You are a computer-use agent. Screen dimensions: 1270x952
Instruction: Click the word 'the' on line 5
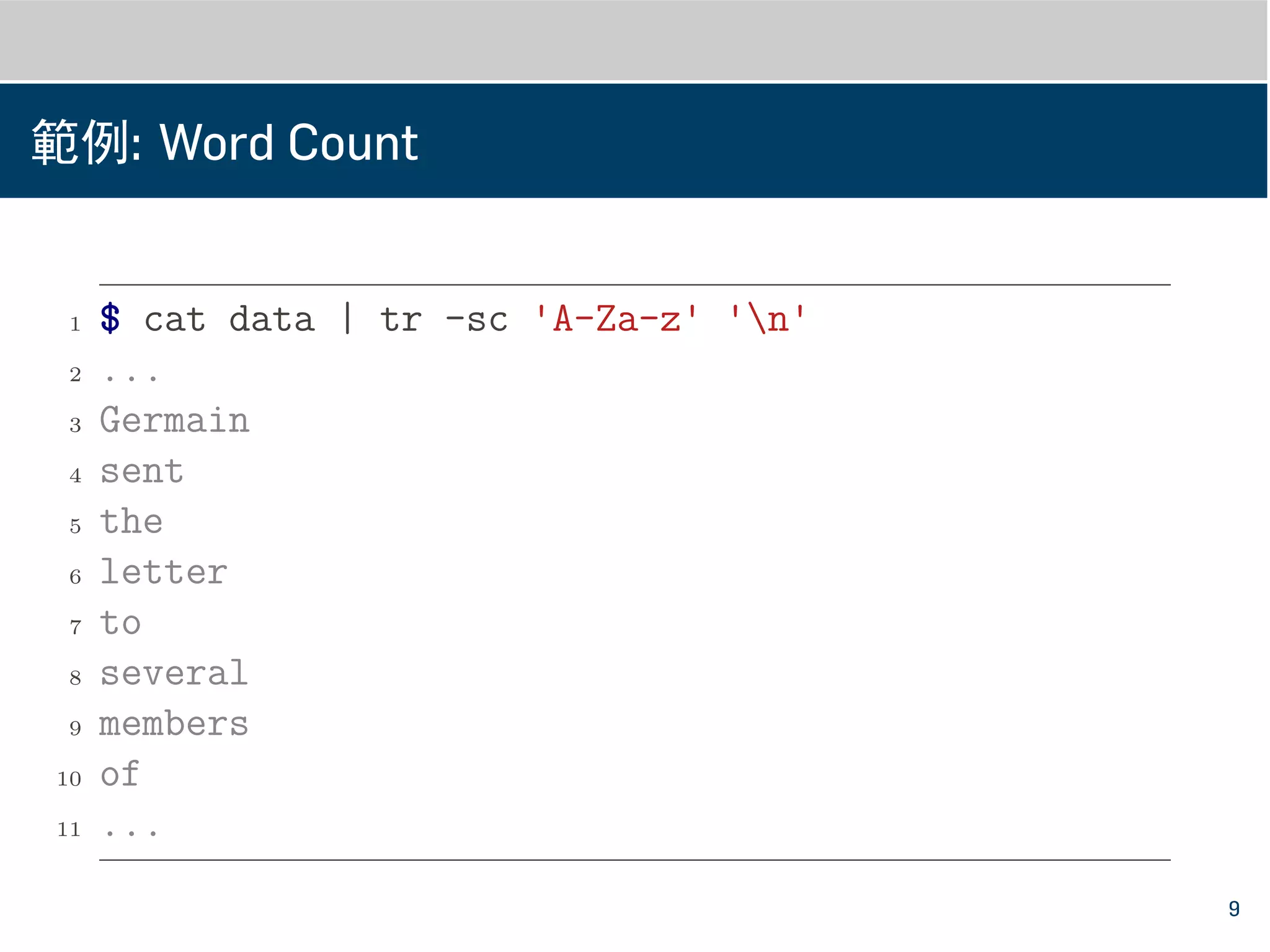point(131,521)
